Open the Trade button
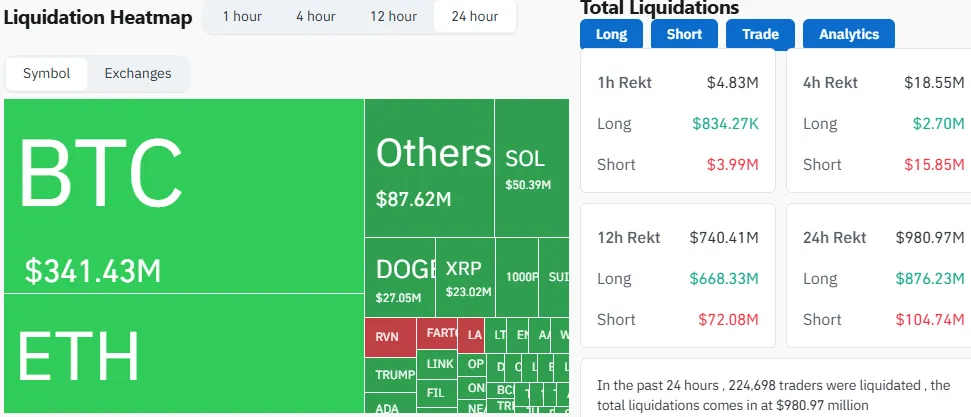The image size is (971, 417). [760, 35]
